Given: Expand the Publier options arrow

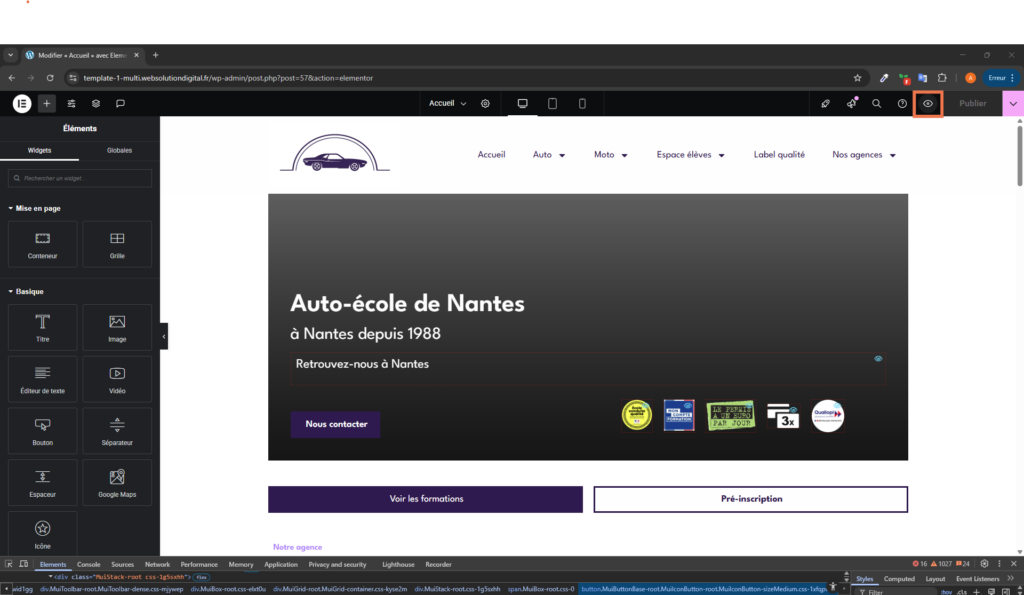Looking at the screenshot, I should coord(1013,103).
